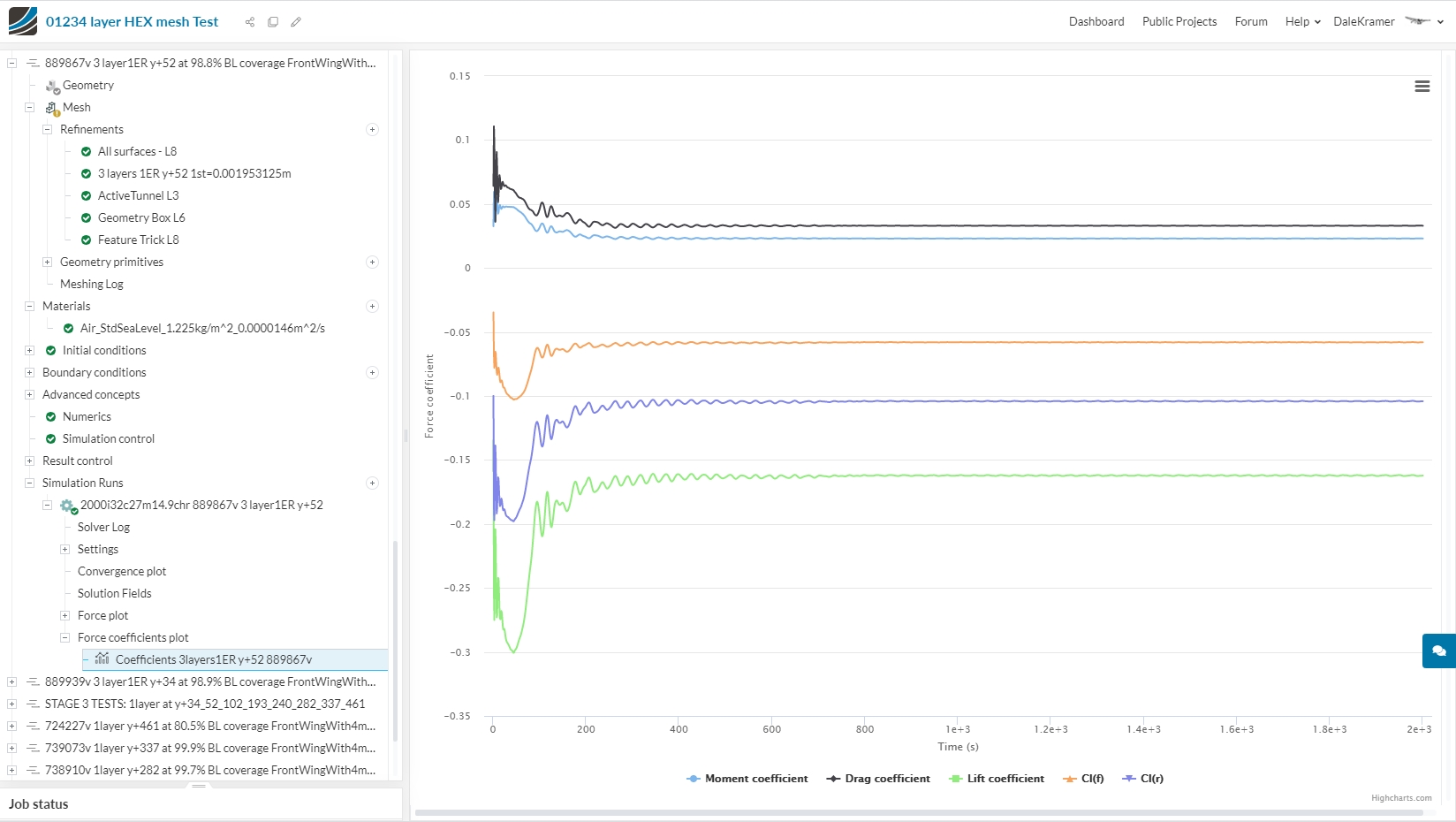This screenshot has height=822, width=1456.
Task: Collapse the Refinements tree node
Action: (x=47, y=130)
